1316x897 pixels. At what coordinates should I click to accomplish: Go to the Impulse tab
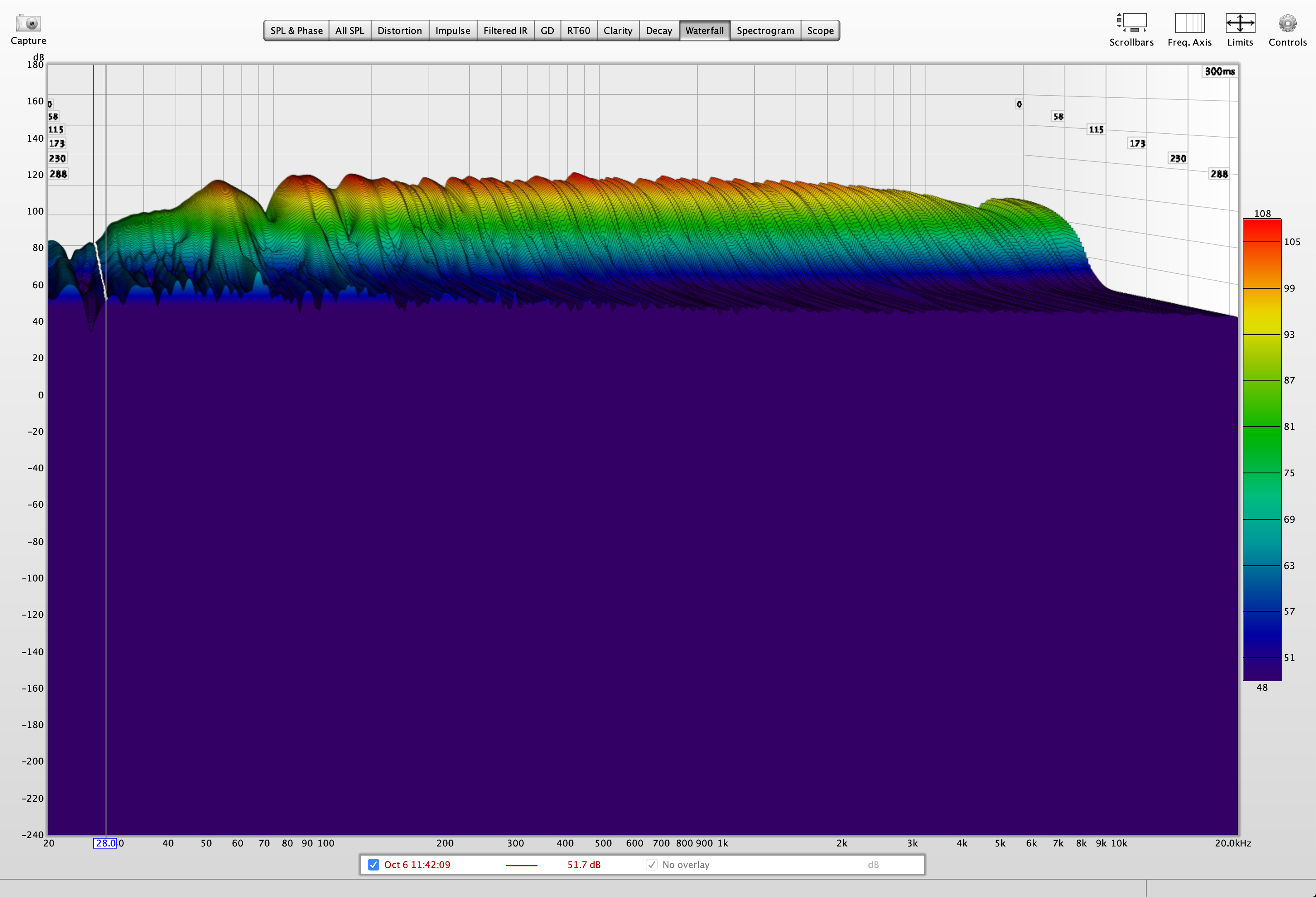click(453, 31)
